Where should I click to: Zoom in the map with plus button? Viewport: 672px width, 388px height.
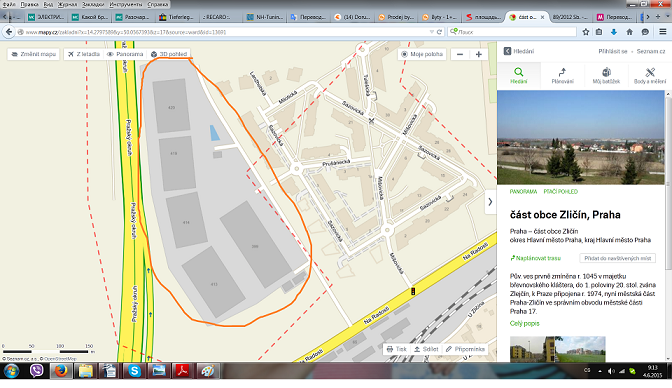coord(479,54)
